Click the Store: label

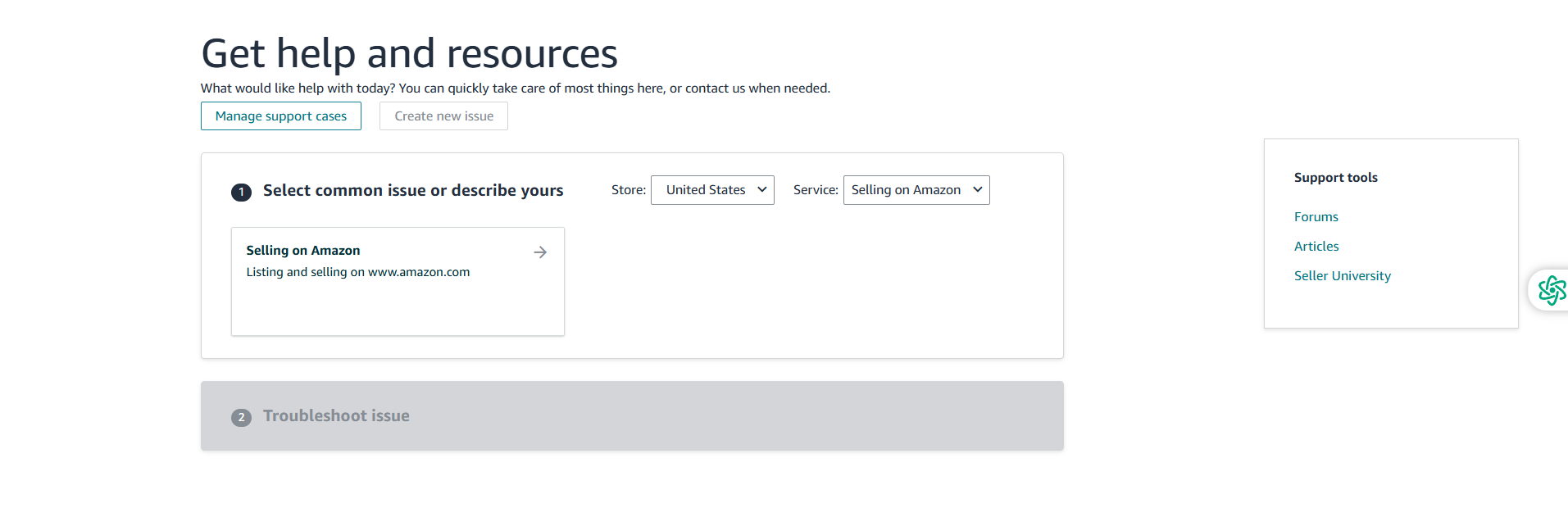(x=629, y=190)
